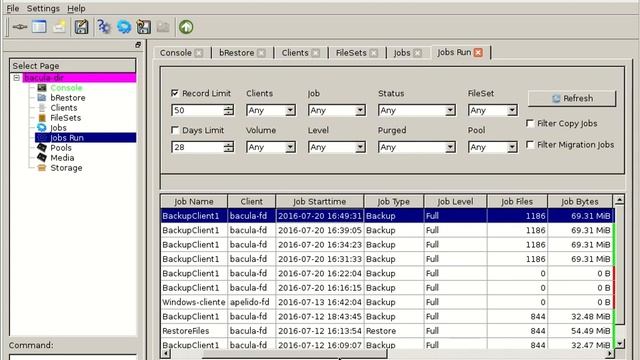Click the Record Limit value field showing 50

198,110
